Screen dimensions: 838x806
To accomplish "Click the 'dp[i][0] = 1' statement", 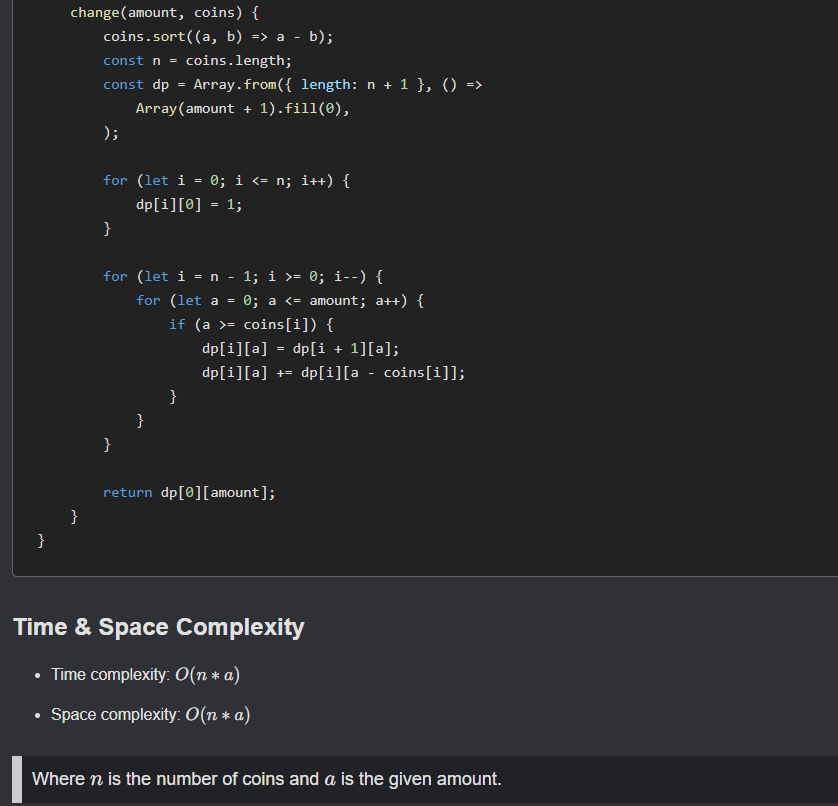I will (x=189, y=204).
